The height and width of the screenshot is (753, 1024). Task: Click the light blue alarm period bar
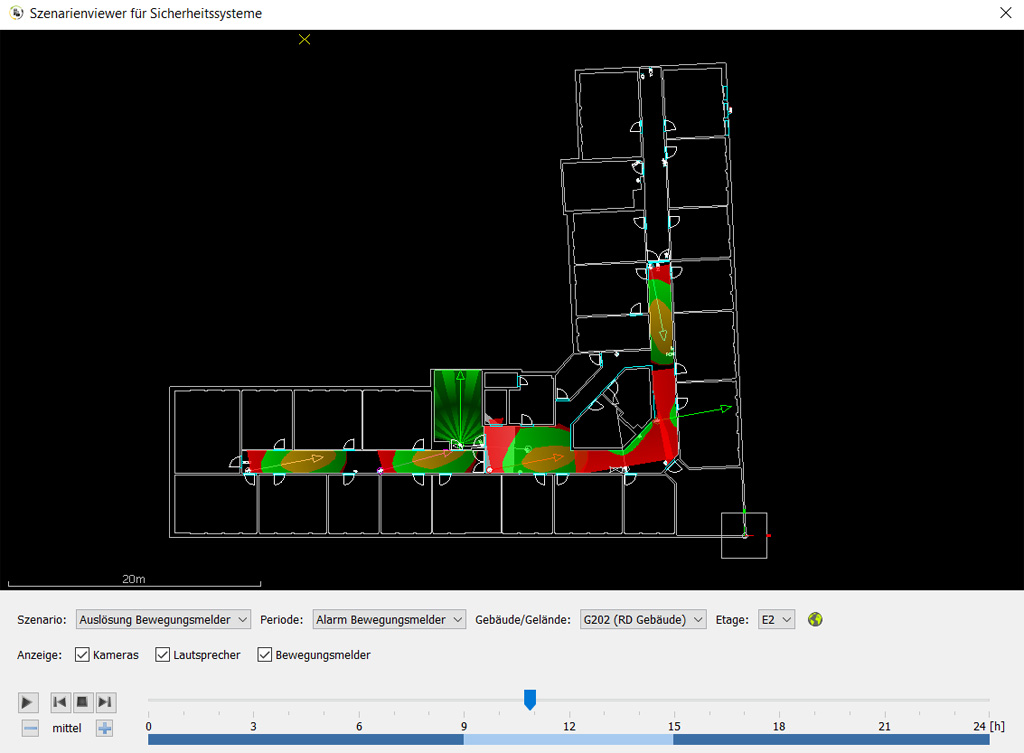click(568, 739)
